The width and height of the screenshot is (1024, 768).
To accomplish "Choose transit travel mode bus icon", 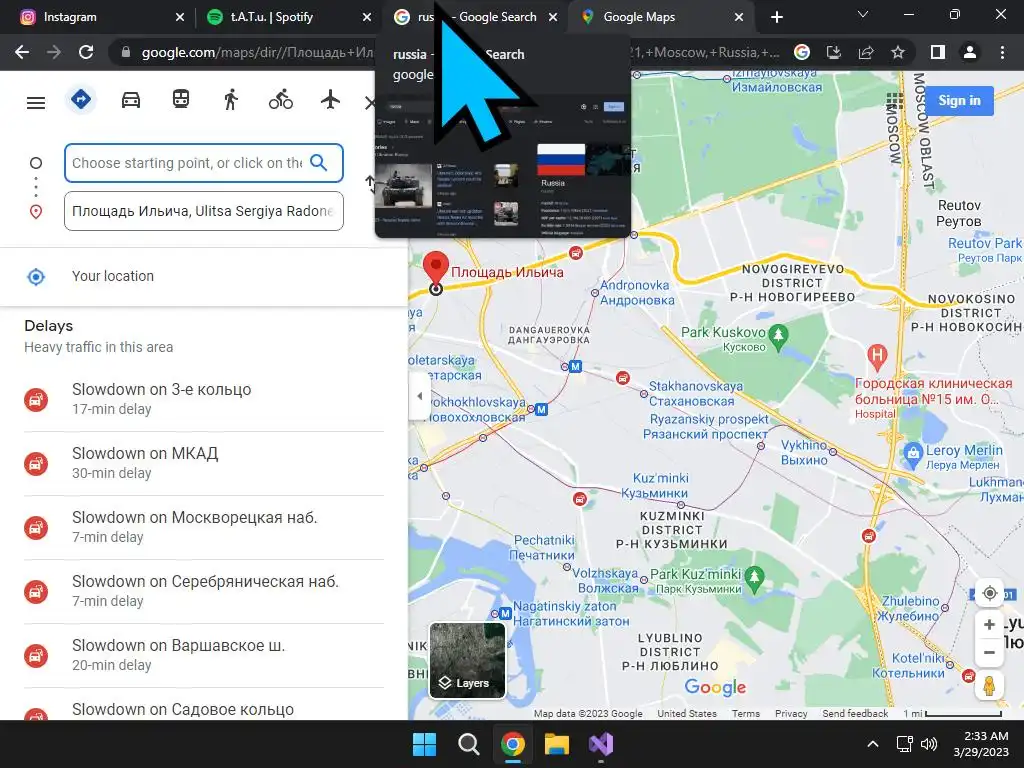I will pyautogui.click(x=181, y=99).
